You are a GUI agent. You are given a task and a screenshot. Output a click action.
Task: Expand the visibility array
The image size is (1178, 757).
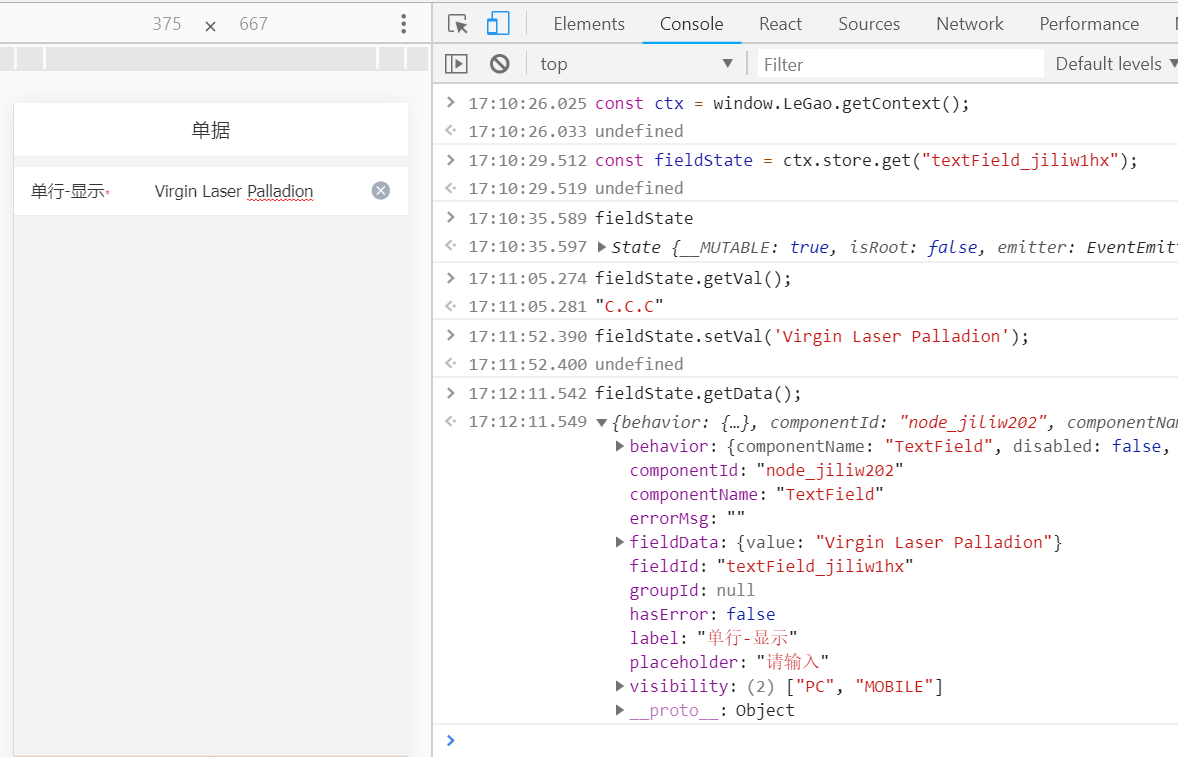point(621,686)
